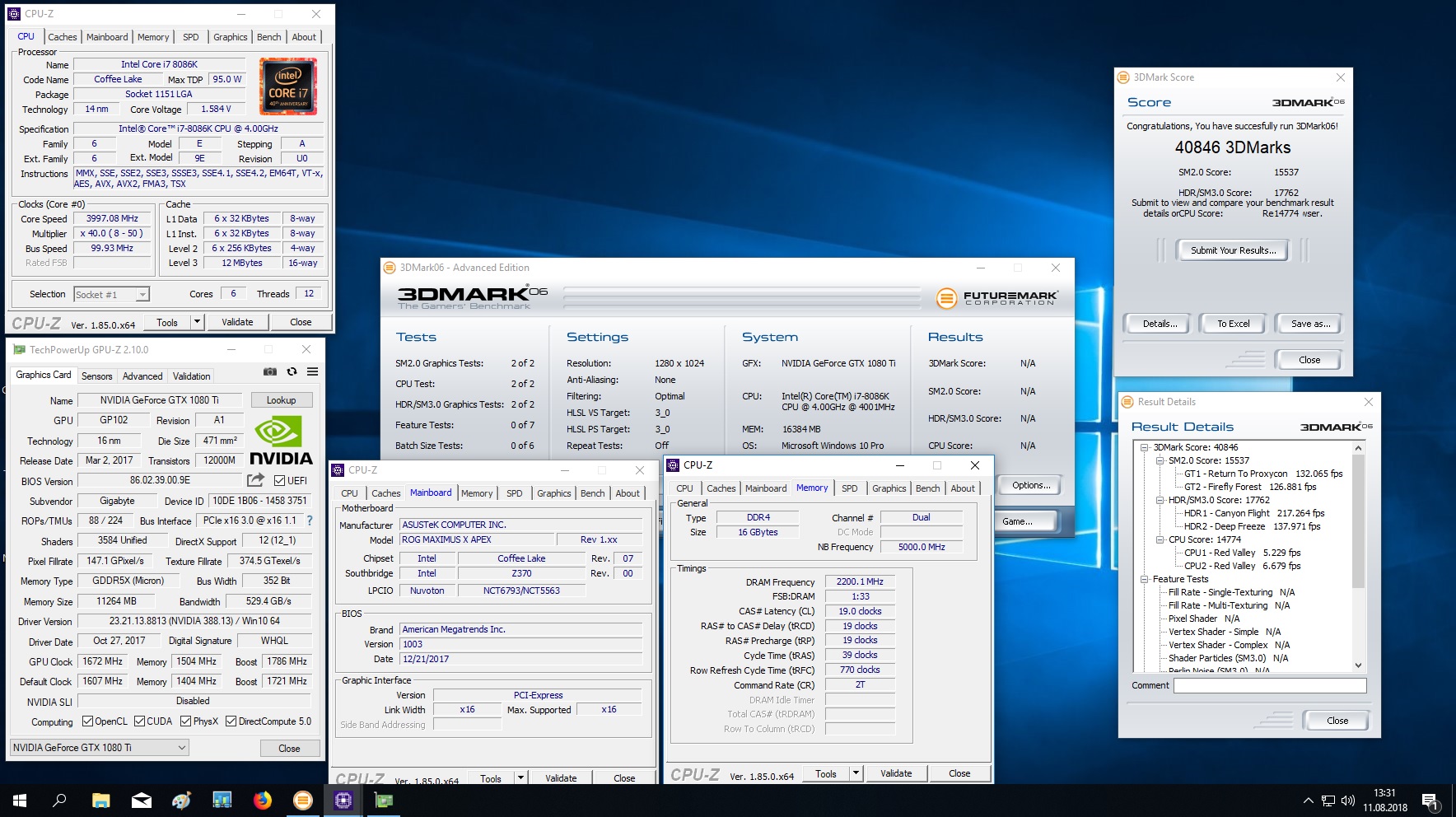Toggle the UEFI checkbox in GPU-Z
1456x817 pixels.
click(x=279, y=480)
